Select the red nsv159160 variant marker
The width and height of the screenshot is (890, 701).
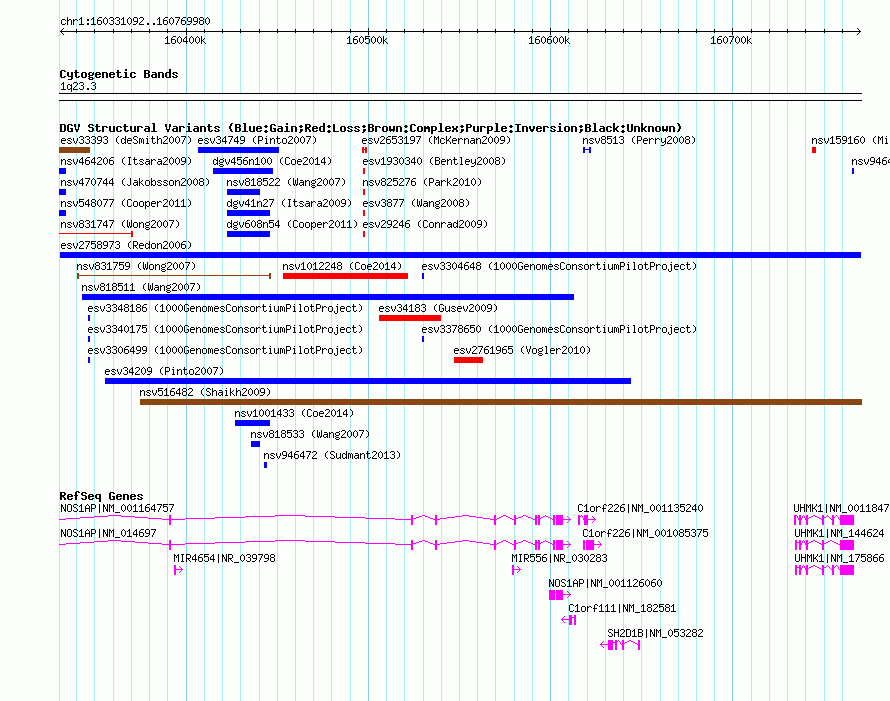[x=814, y=150]
